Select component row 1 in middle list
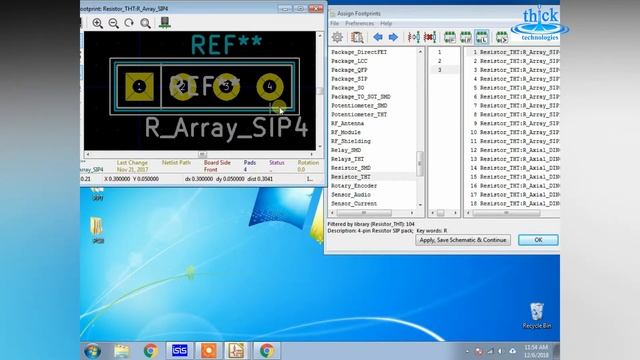640x360 pixels. (443, 52)
